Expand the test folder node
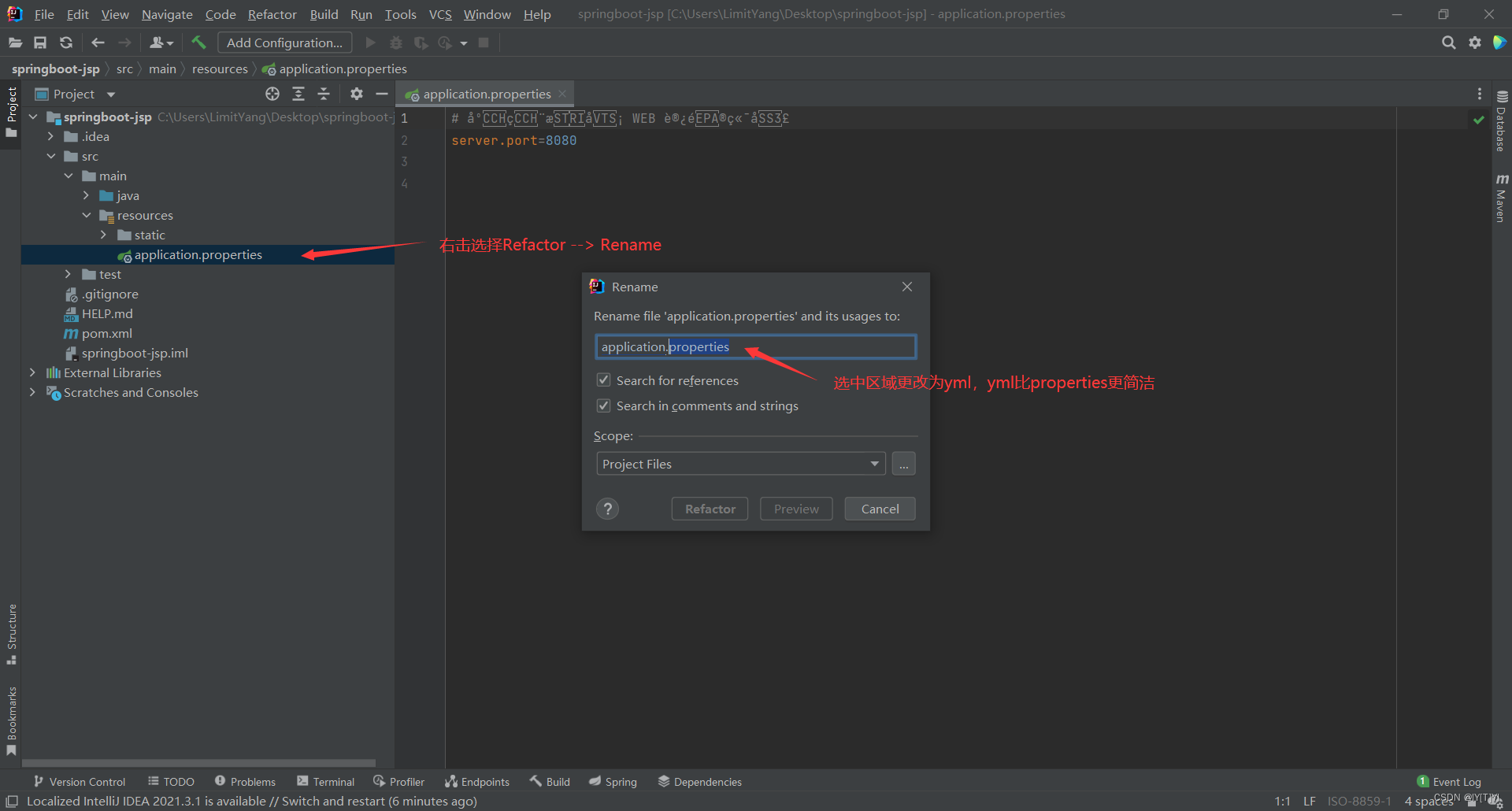 point(69,274)
